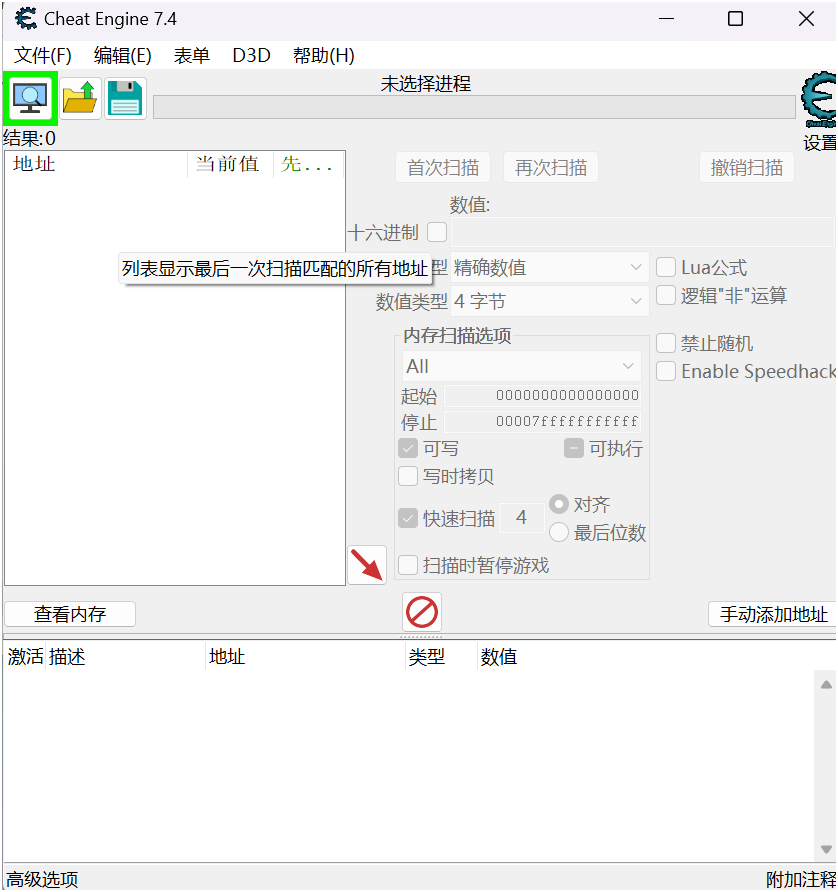Viewport: 838px width, 892px height.
Task: Click the open folder load-table icon
Action: pos(80,98)
